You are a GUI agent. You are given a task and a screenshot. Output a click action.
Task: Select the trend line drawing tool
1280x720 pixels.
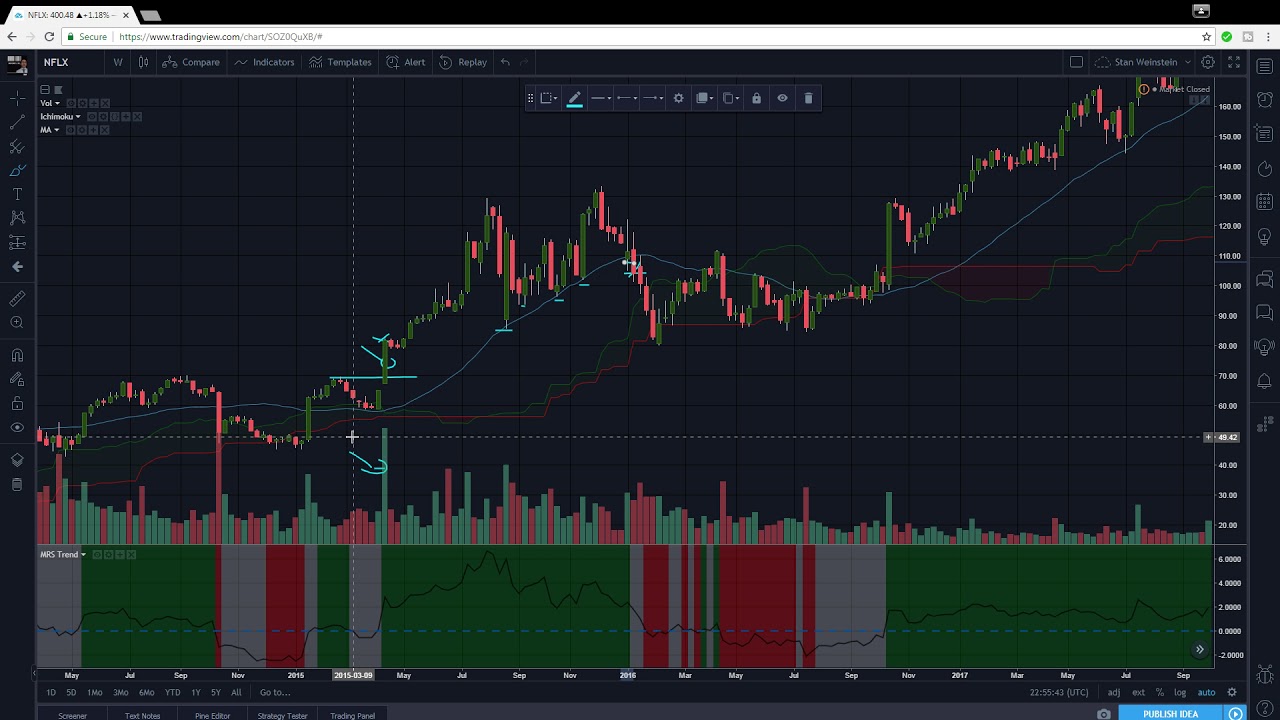17,122
